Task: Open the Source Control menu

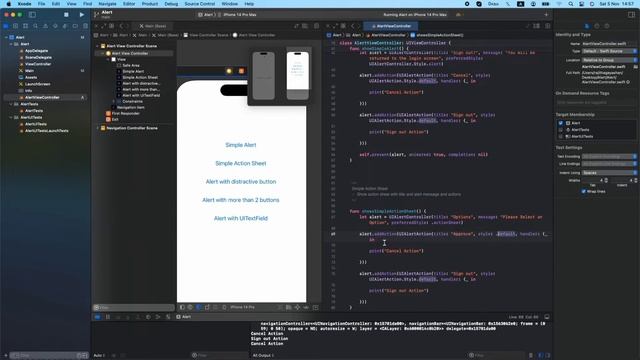Action: pyautogui.click(x=200, y=4)
